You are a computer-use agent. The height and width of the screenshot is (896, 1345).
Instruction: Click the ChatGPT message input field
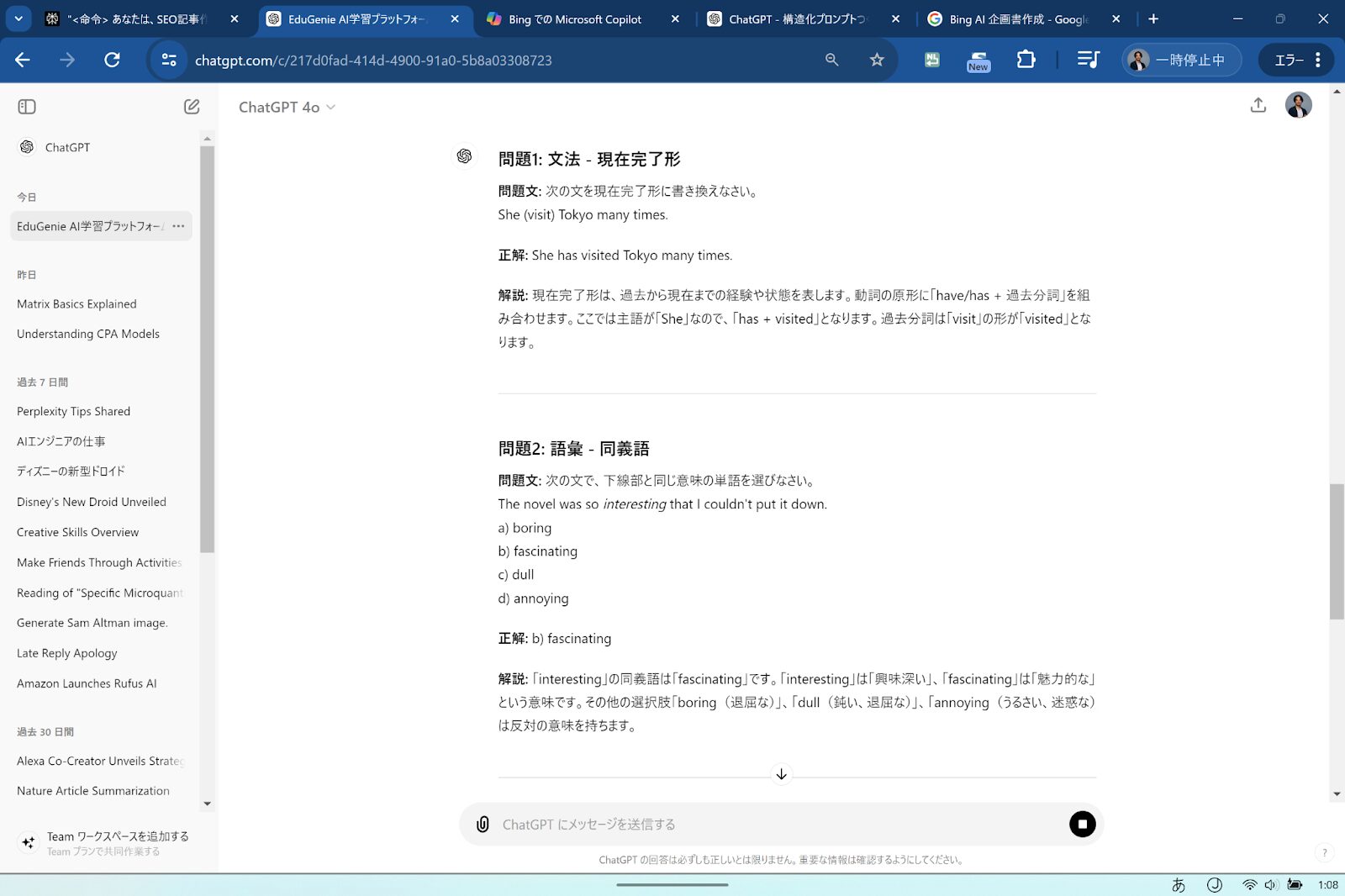pyautogui.click(x=773, y=825)
